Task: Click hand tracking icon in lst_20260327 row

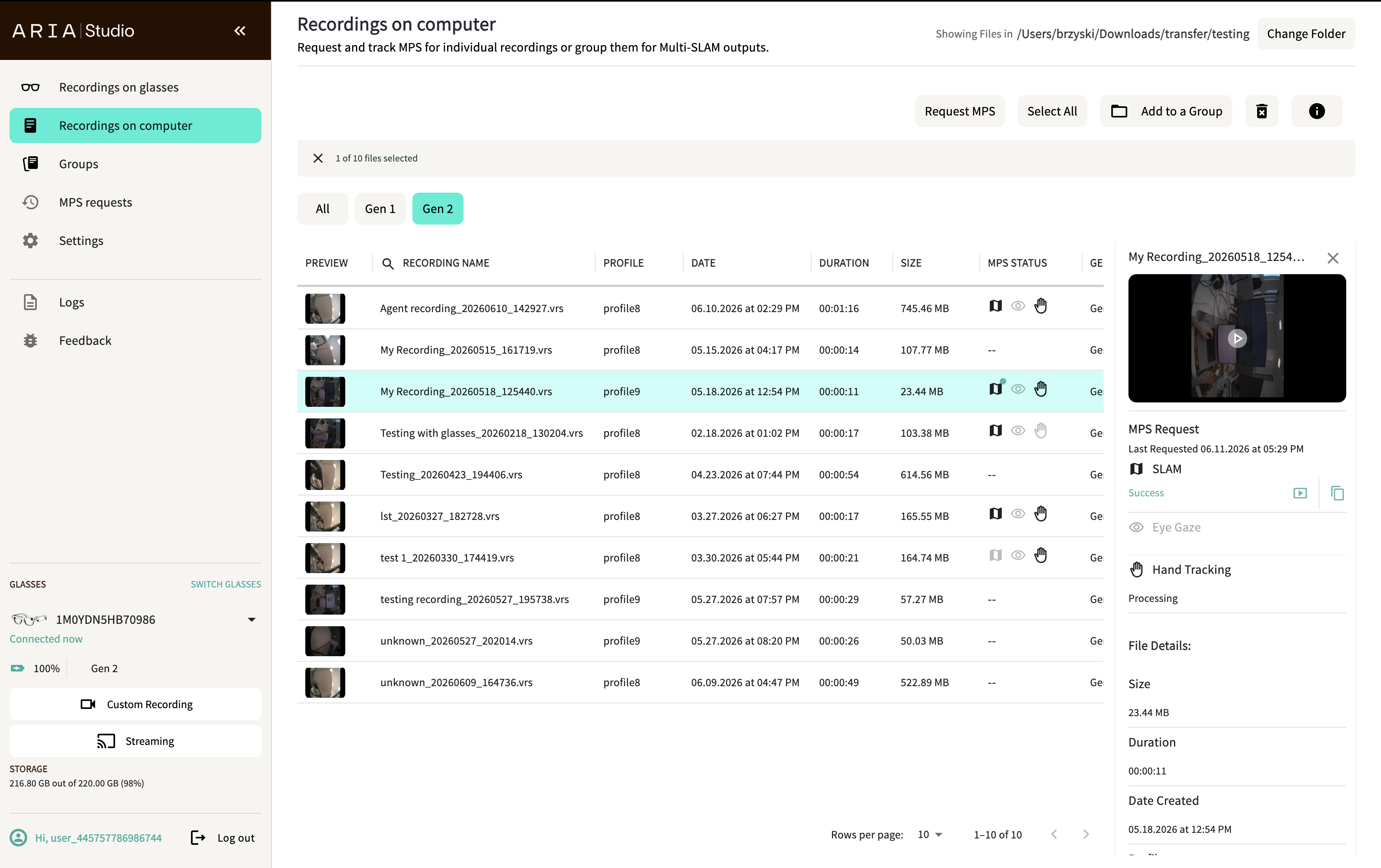Action: [1041, 514]
